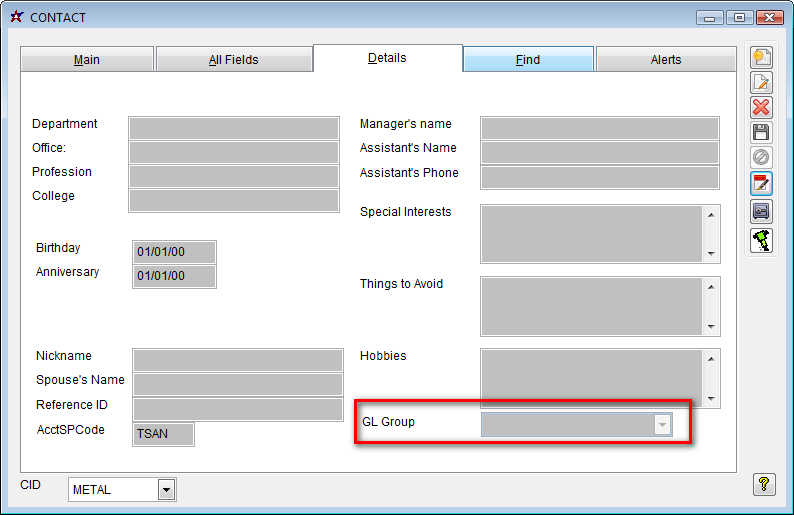Image resolution: width=794 pixels, height=515 pixels.
Task: Click the grayed-out cancel circle icon
Action: point(762,158)
